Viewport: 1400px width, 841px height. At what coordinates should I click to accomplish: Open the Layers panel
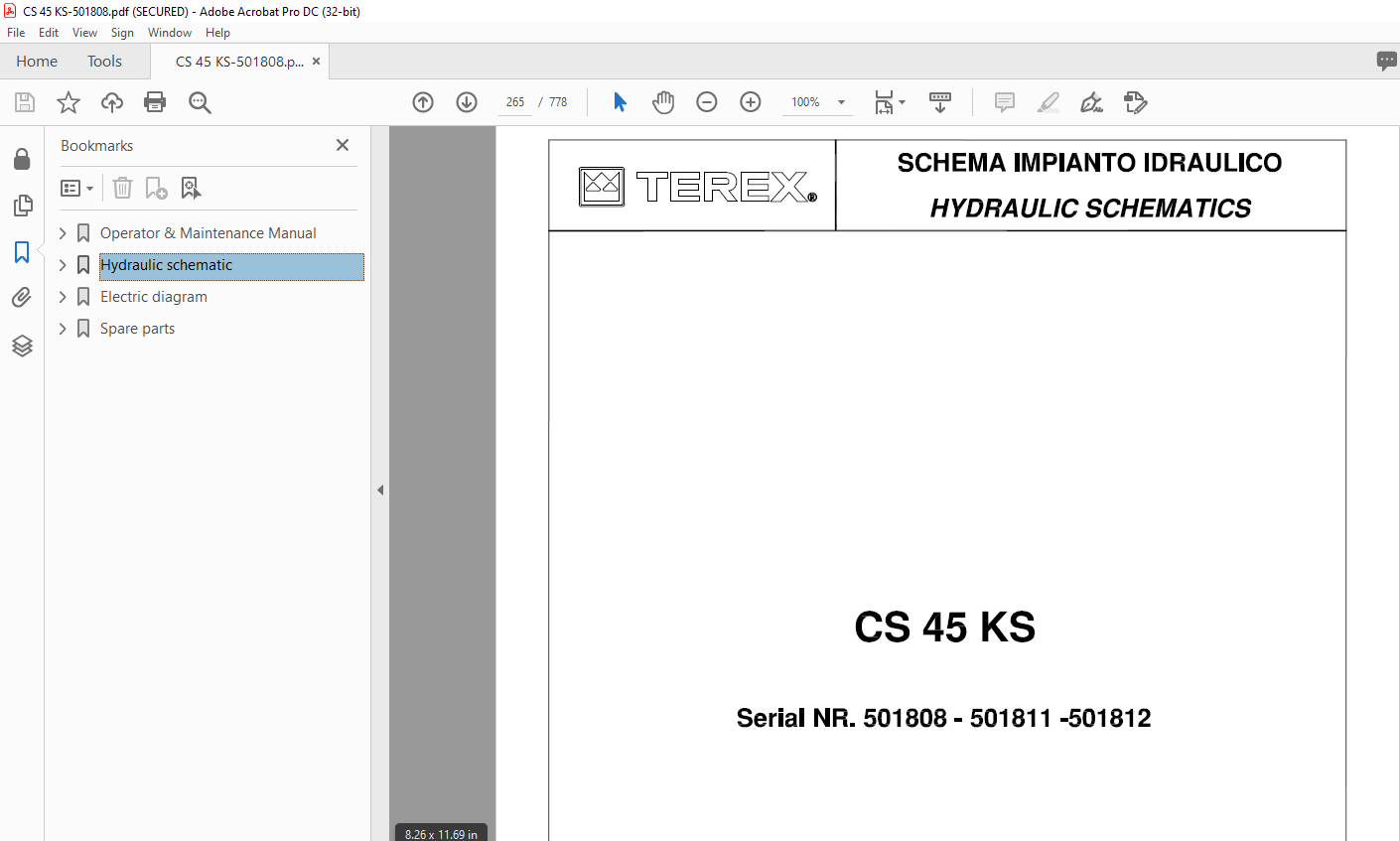(22, 346)
